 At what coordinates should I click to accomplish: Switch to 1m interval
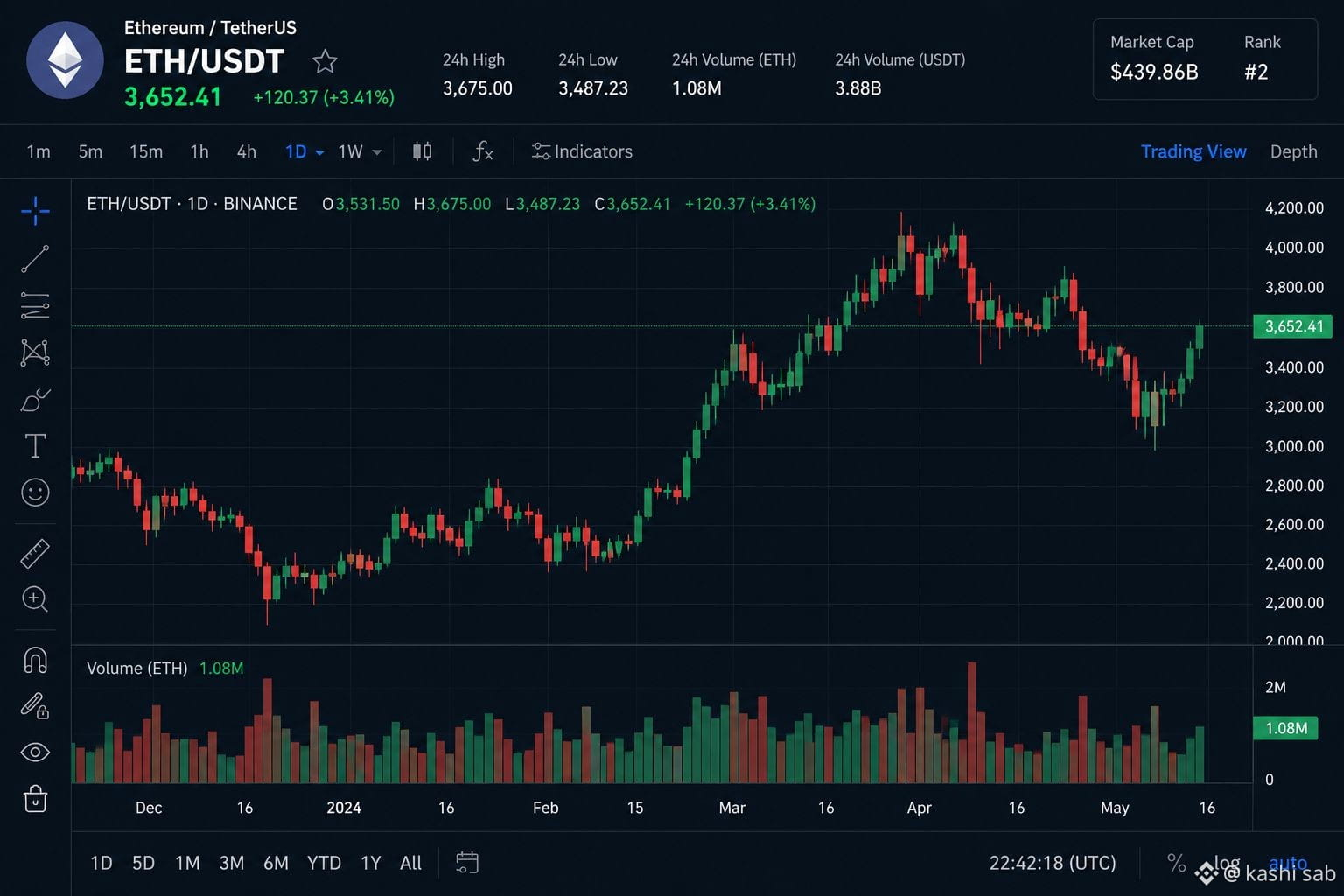[x=38, y=151]
